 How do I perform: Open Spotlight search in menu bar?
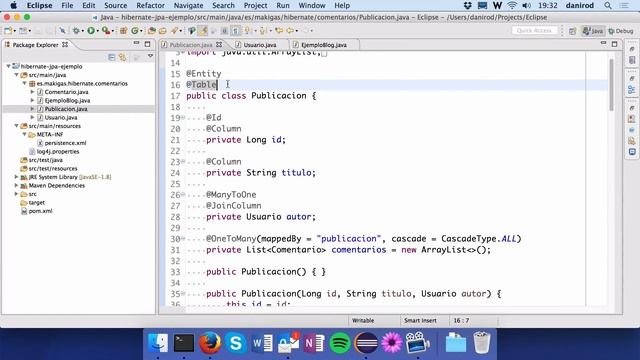point(608,6)
